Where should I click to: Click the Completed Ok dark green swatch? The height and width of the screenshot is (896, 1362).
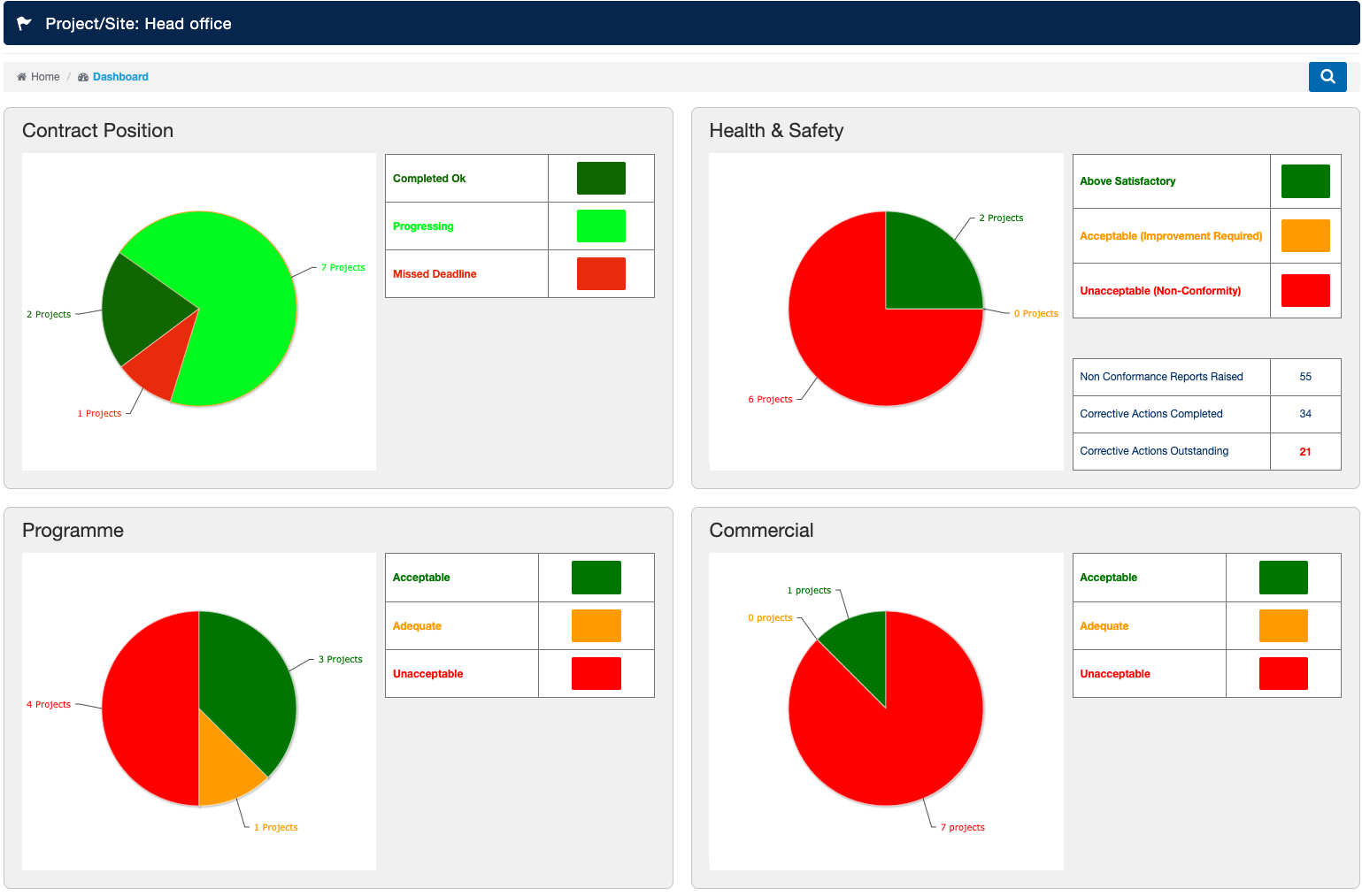click(601, 178)
